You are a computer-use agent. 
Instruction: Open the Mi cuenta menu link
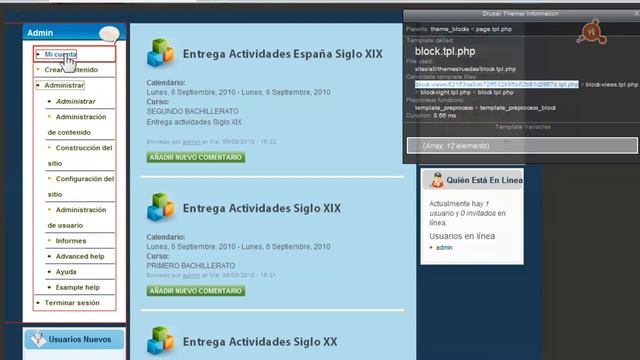point(60,54)
